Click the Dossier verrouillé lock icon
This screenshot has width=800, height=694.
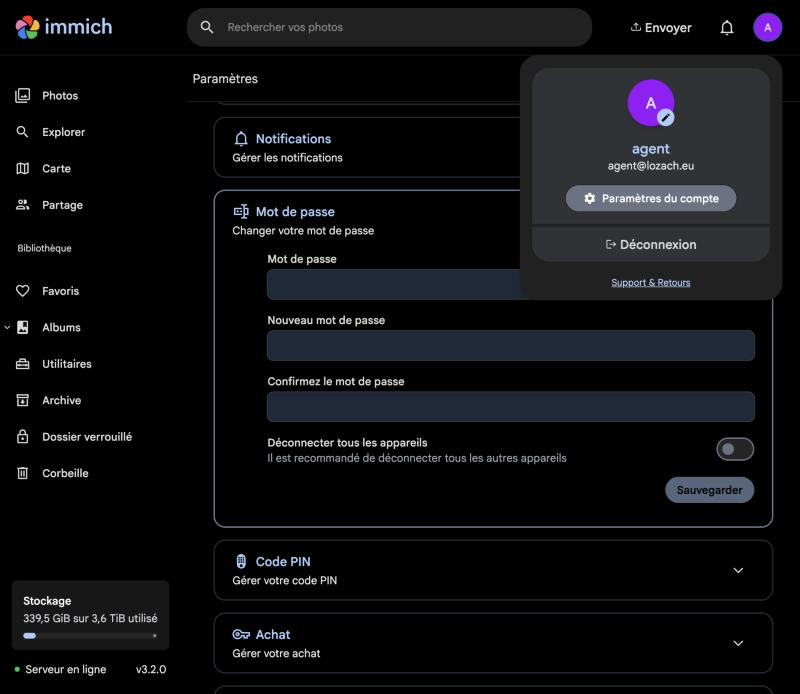point(22,437)
